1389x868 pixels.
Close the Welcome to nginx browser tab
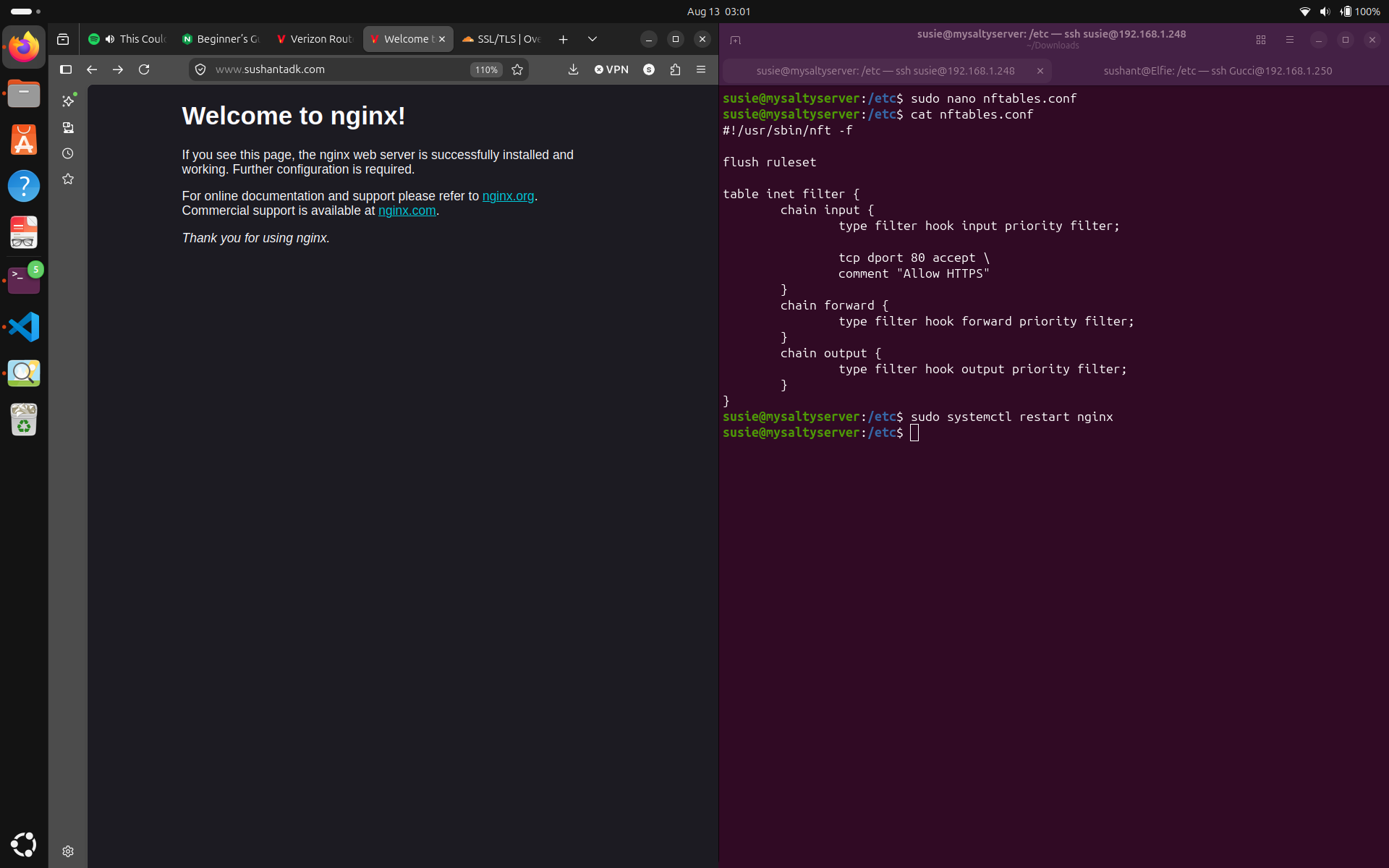coord(442,39)
